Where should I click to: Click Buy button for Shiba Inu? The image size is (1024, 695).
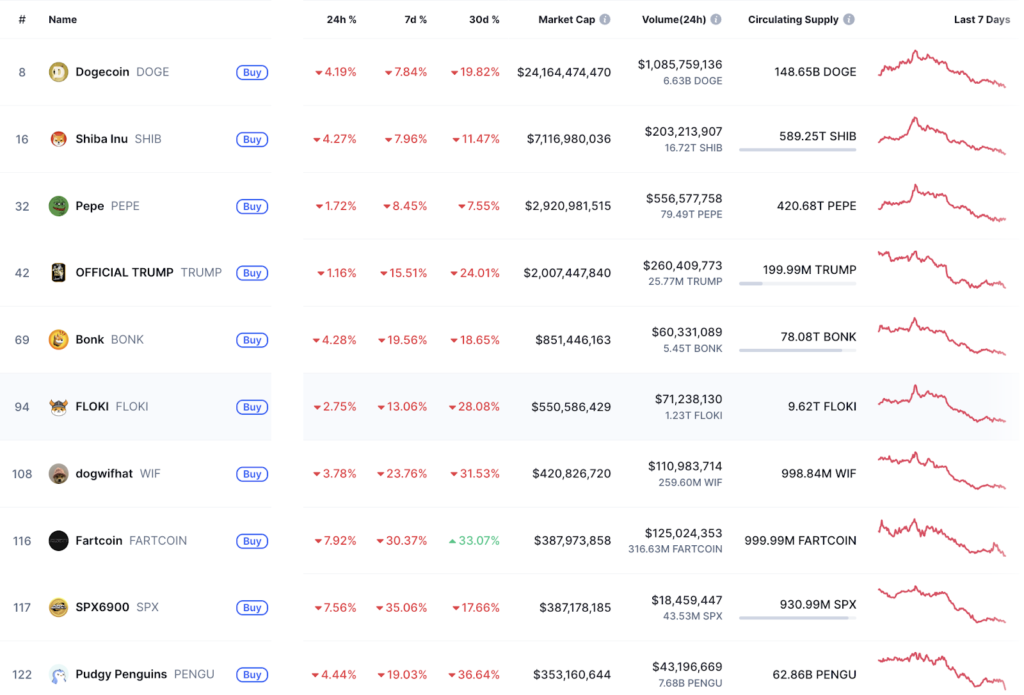(252, 139)
